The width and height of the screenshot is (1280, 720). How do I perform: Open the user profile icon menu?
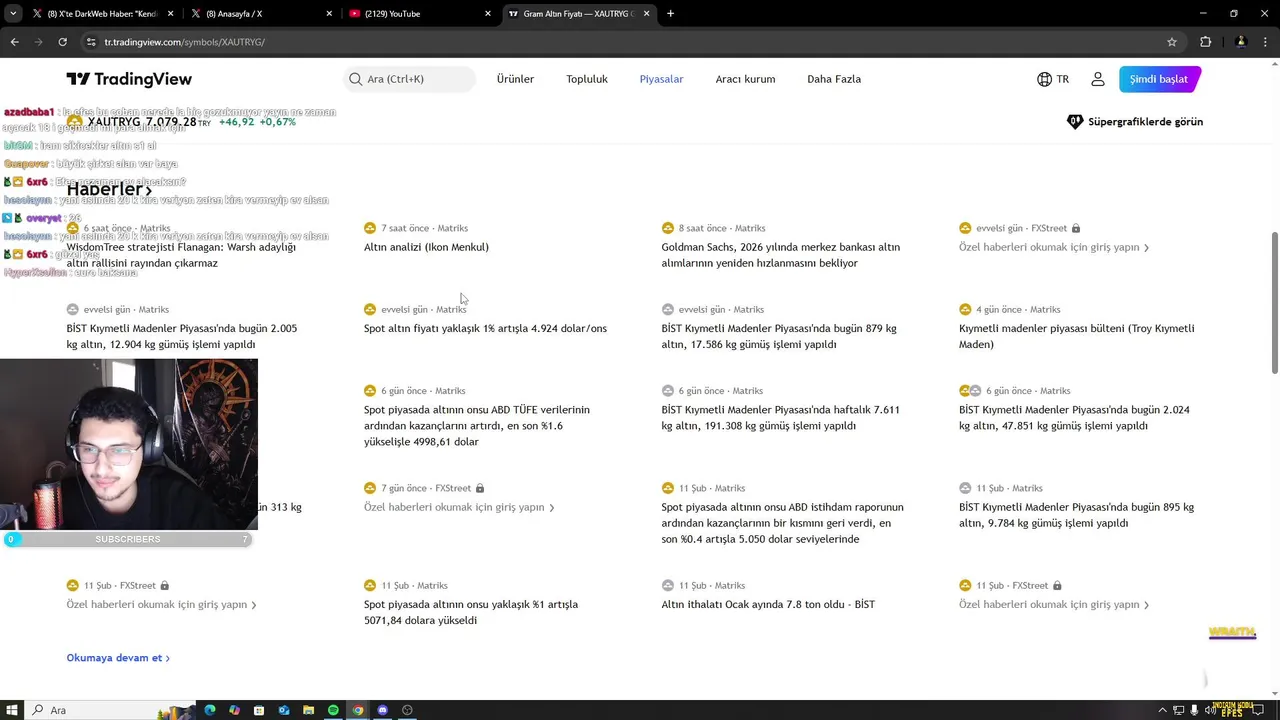click(x=1097, y=79)
